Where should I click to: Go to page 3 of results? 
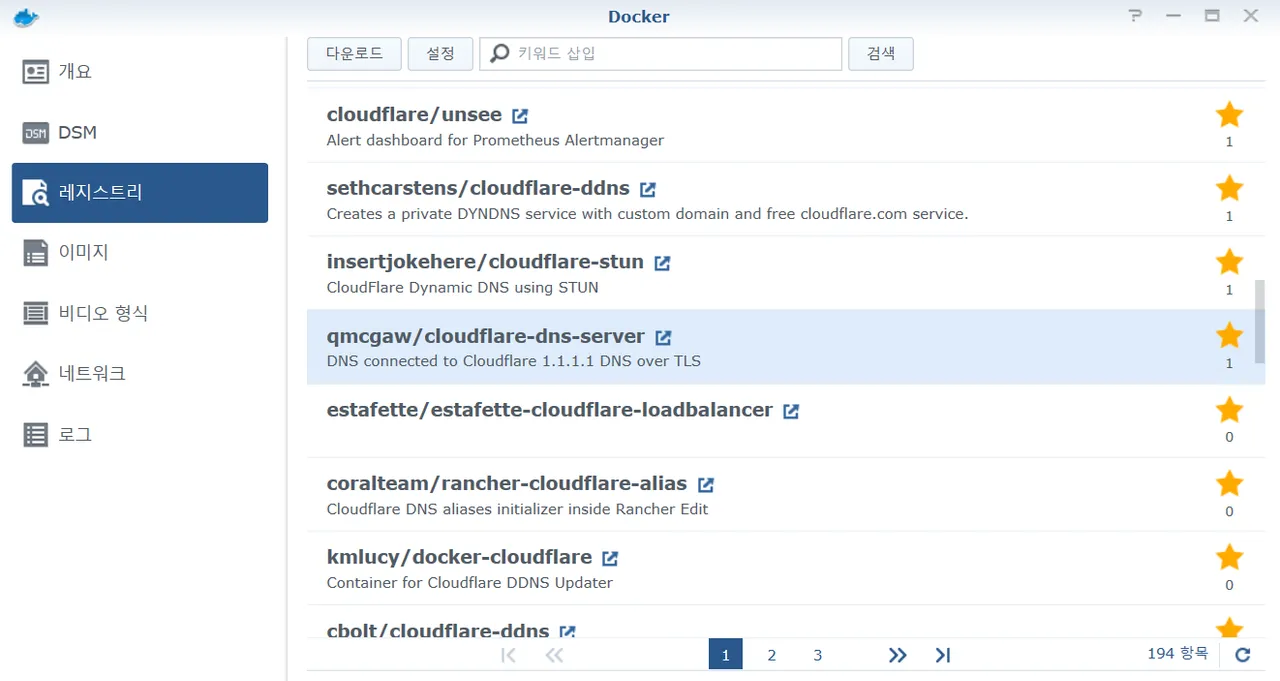coord(818,655)
